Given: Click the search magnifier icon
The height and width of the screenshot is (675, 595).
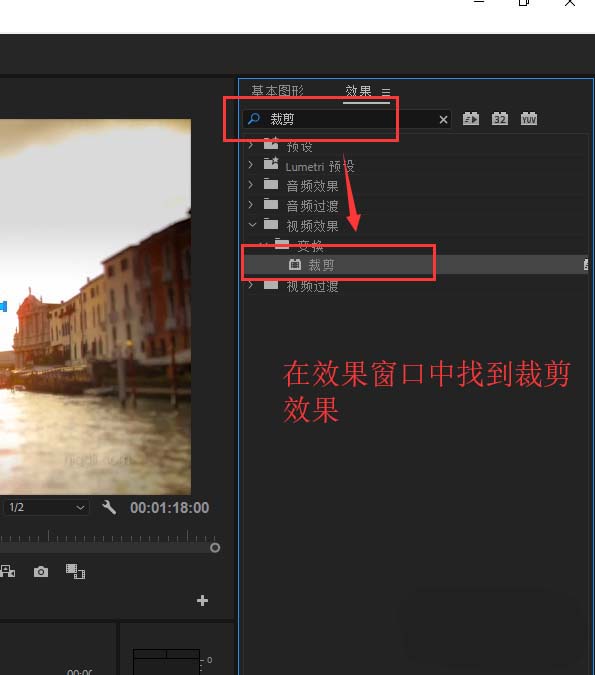Looking at the screenshot, I should pos(254,118).
